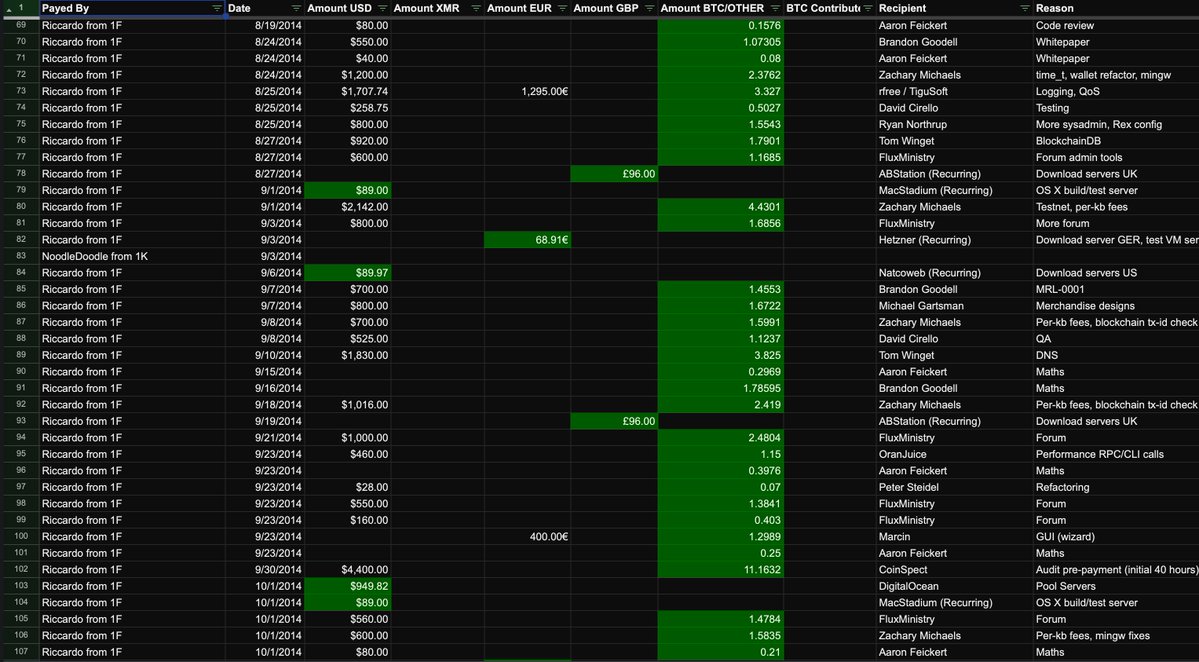This screenshot has height=662, width=1199.
Task: Select the $89.97 cell
Action: (x=347, y=273)
